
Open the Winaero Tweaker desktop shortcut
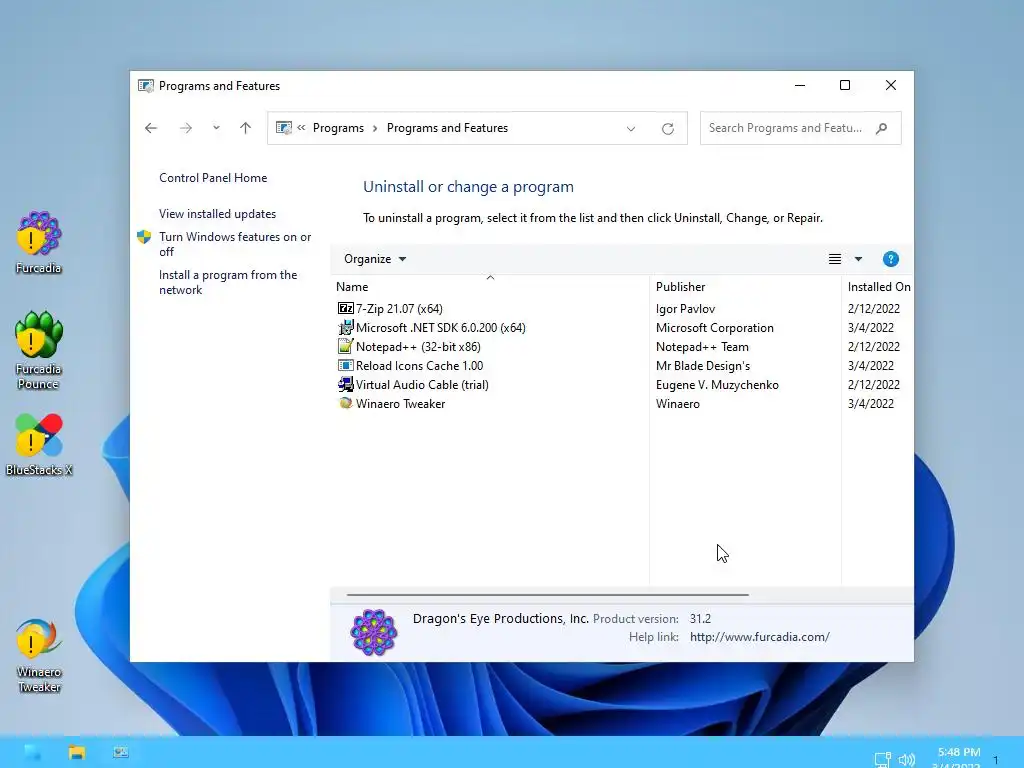coord(39,655)
